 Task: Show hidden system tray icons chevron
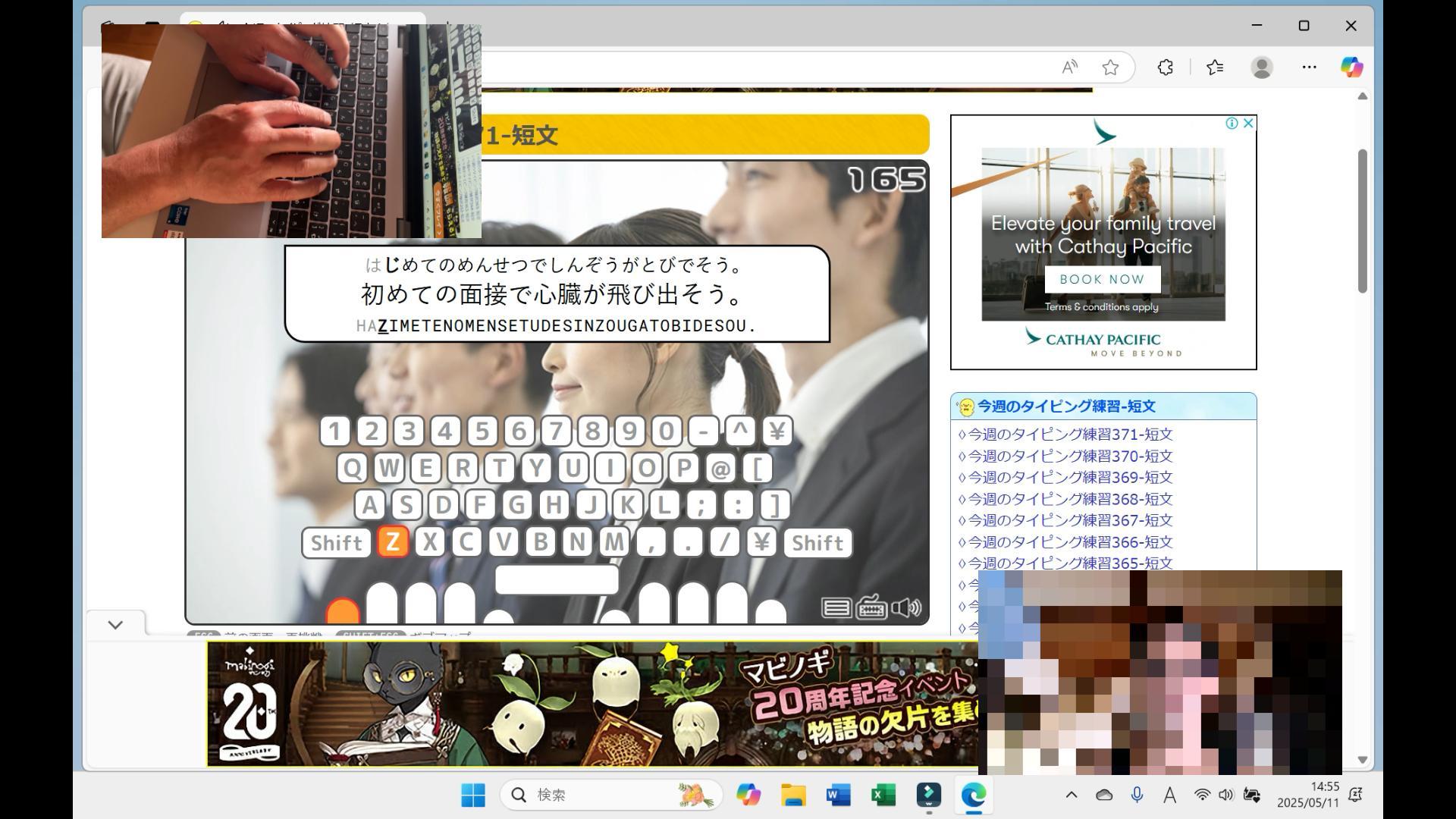click(1071, 795)
